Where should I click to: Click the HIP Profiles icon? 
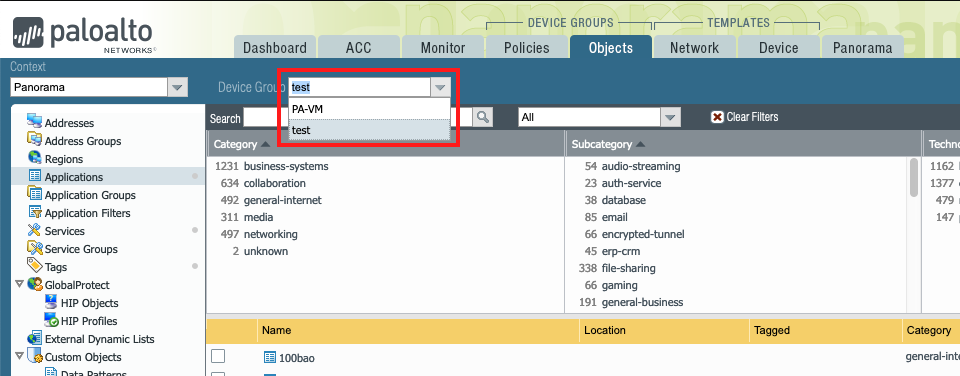[51, 320]
